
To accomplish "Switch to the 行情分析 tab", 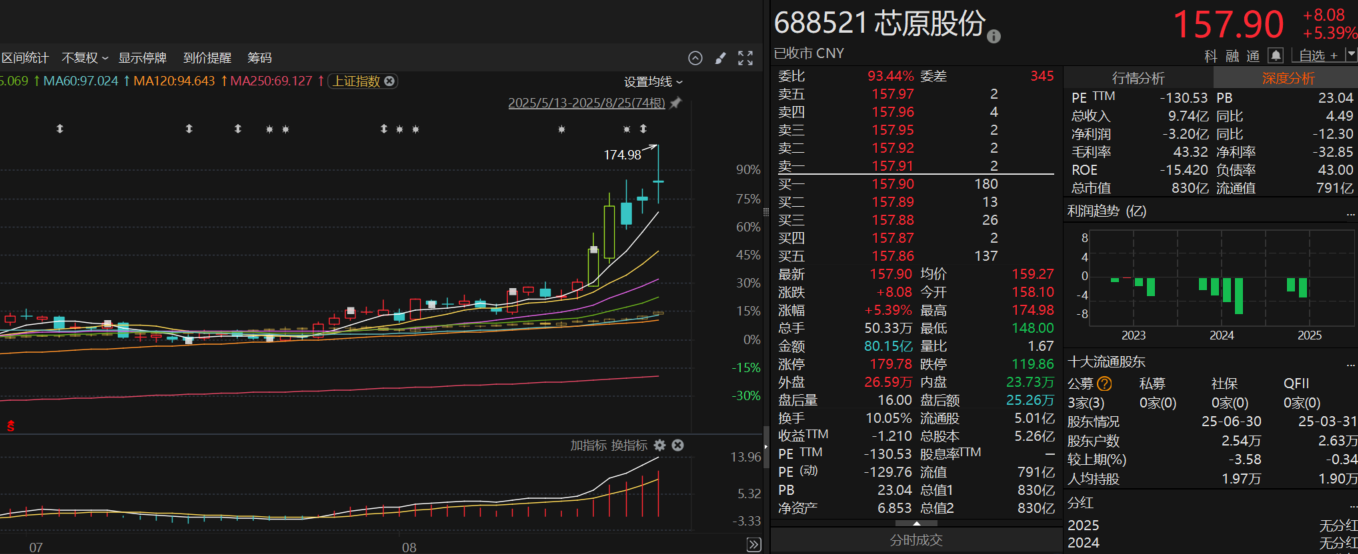I will coord(1137,78).
